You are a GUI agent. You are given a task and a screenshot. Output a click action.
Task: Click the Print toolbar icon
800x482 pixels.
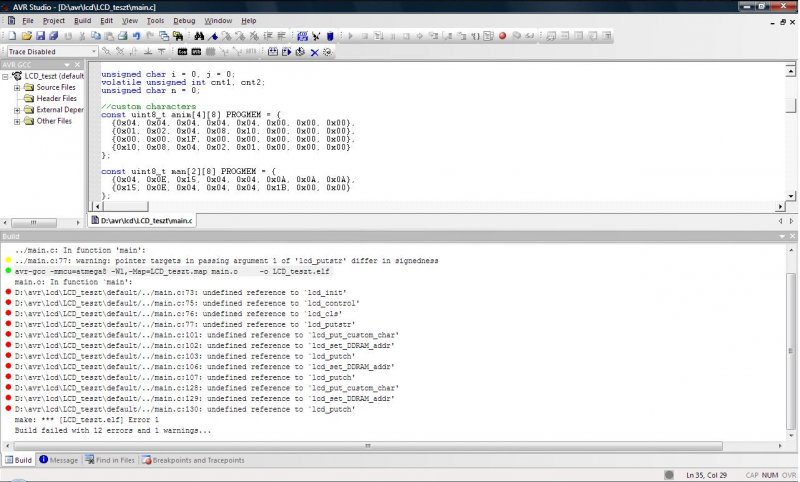coord(123,36)
